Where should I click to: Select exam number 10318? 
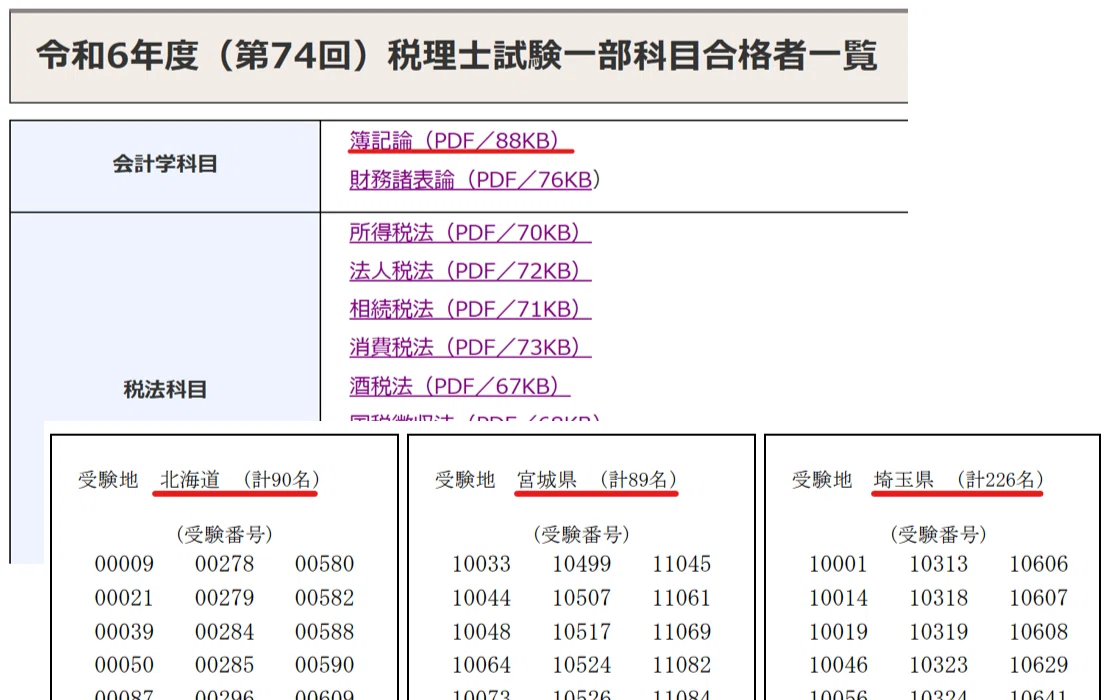pyautogui.click(x=938, y=598)
